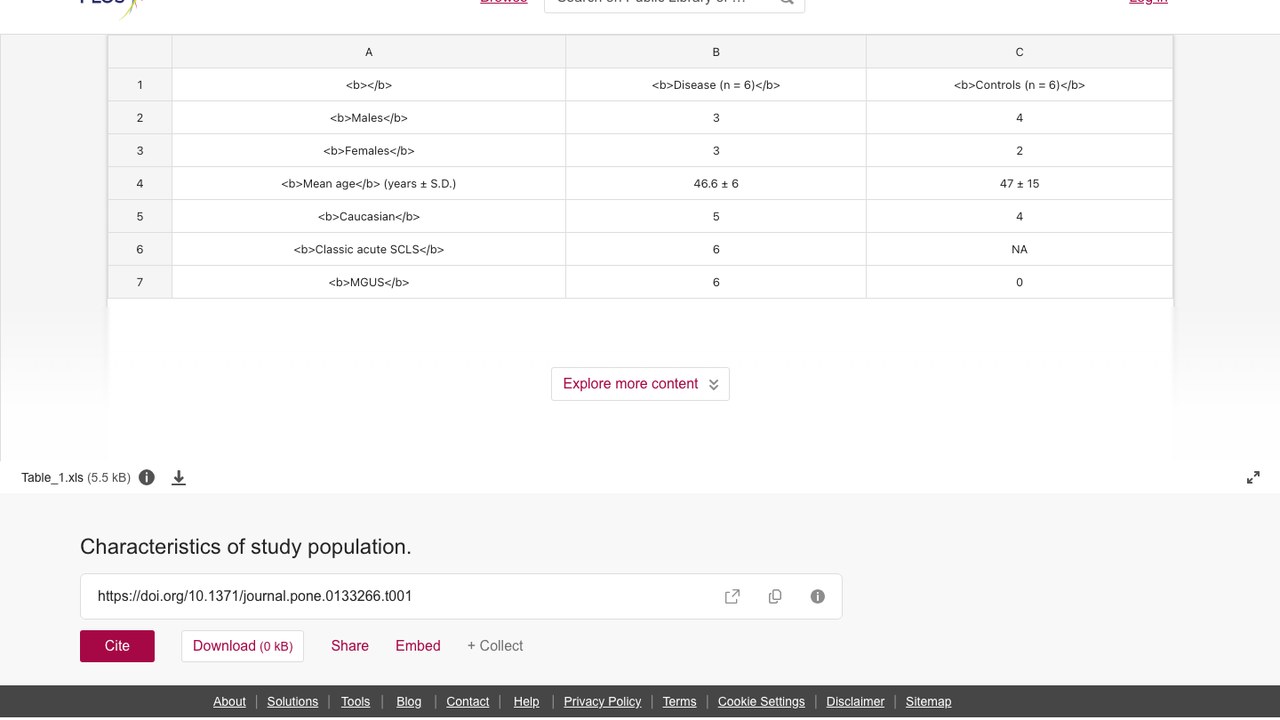
Task: Open the Solutions footer link
Action: pos(293,702)
